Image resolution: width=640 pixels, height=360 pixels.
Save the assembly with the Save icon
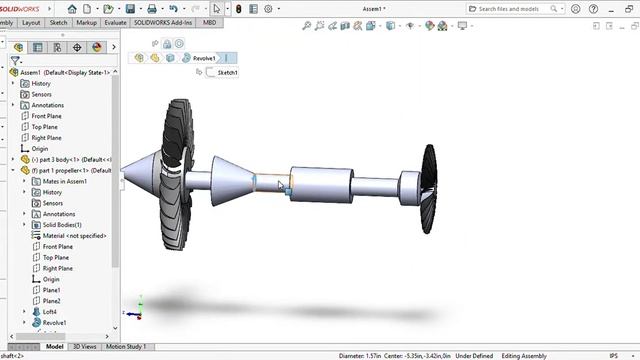[x=130, y=9]
